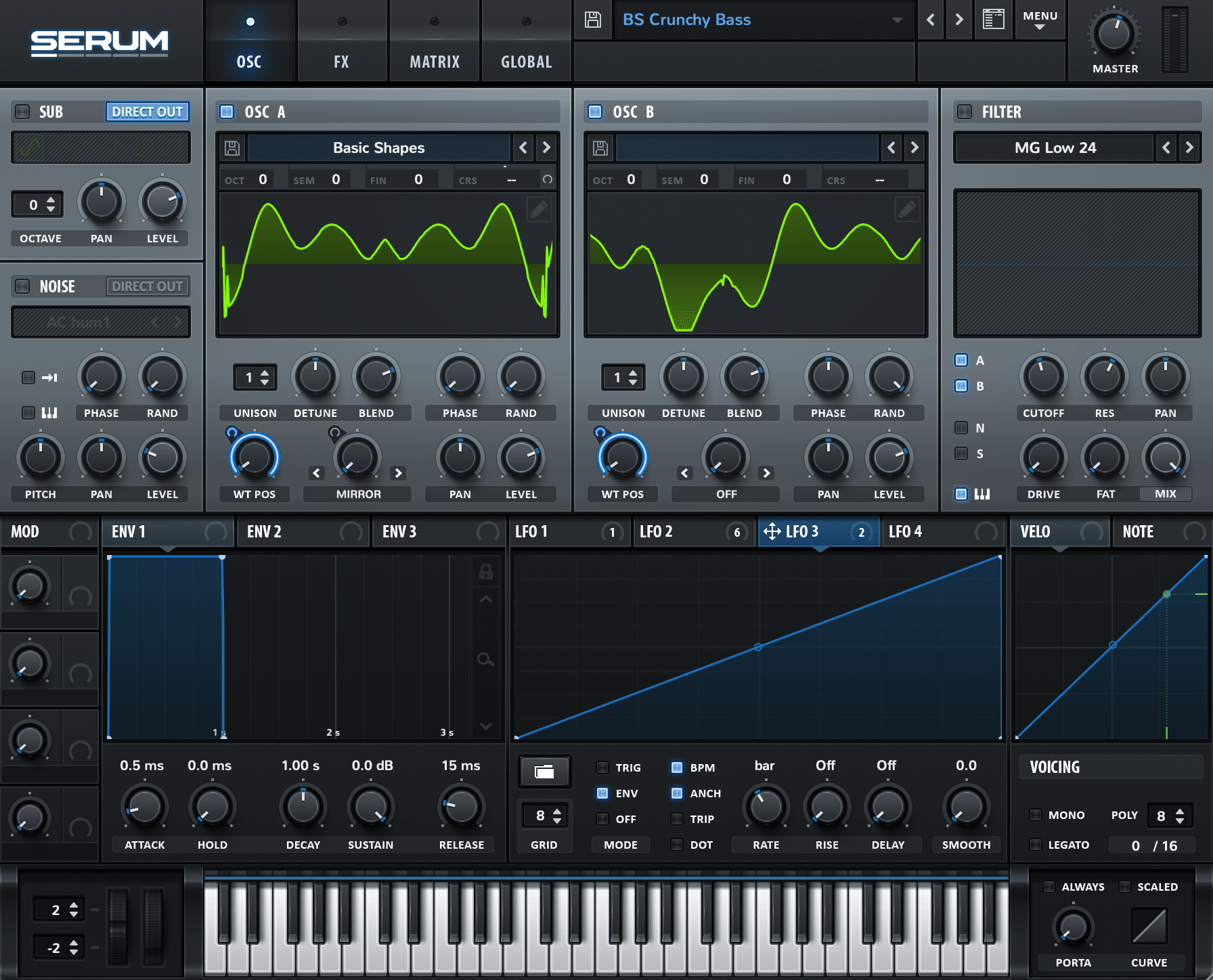Image resolution: width=1213 pixels, height=980 pixels.
Task: Select the next filter type arrow
Action: [1189, 148]
